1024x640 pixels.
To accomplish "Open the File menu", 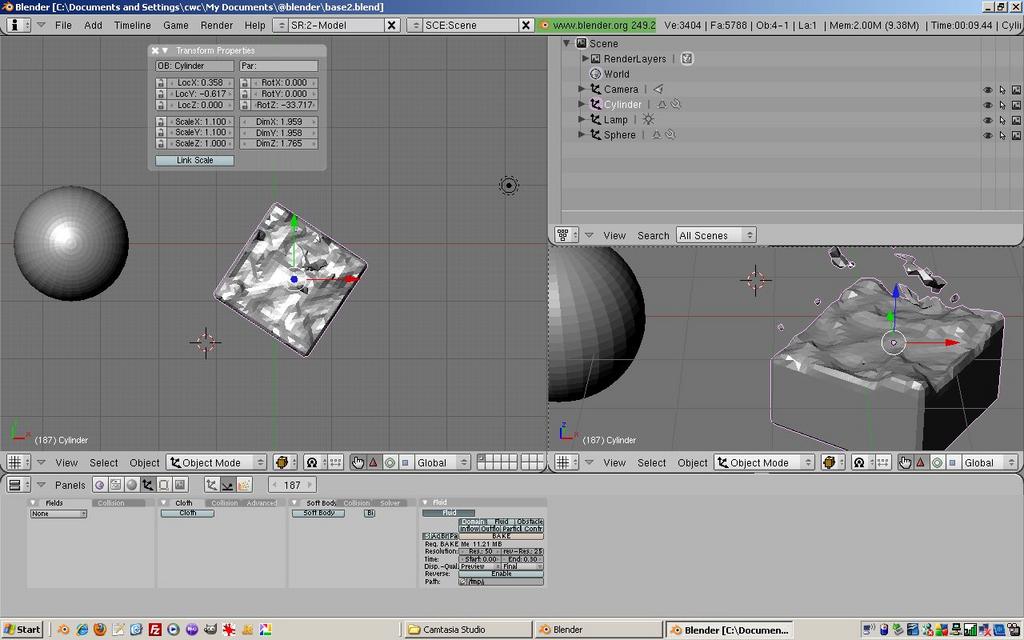I will (63, 25).
